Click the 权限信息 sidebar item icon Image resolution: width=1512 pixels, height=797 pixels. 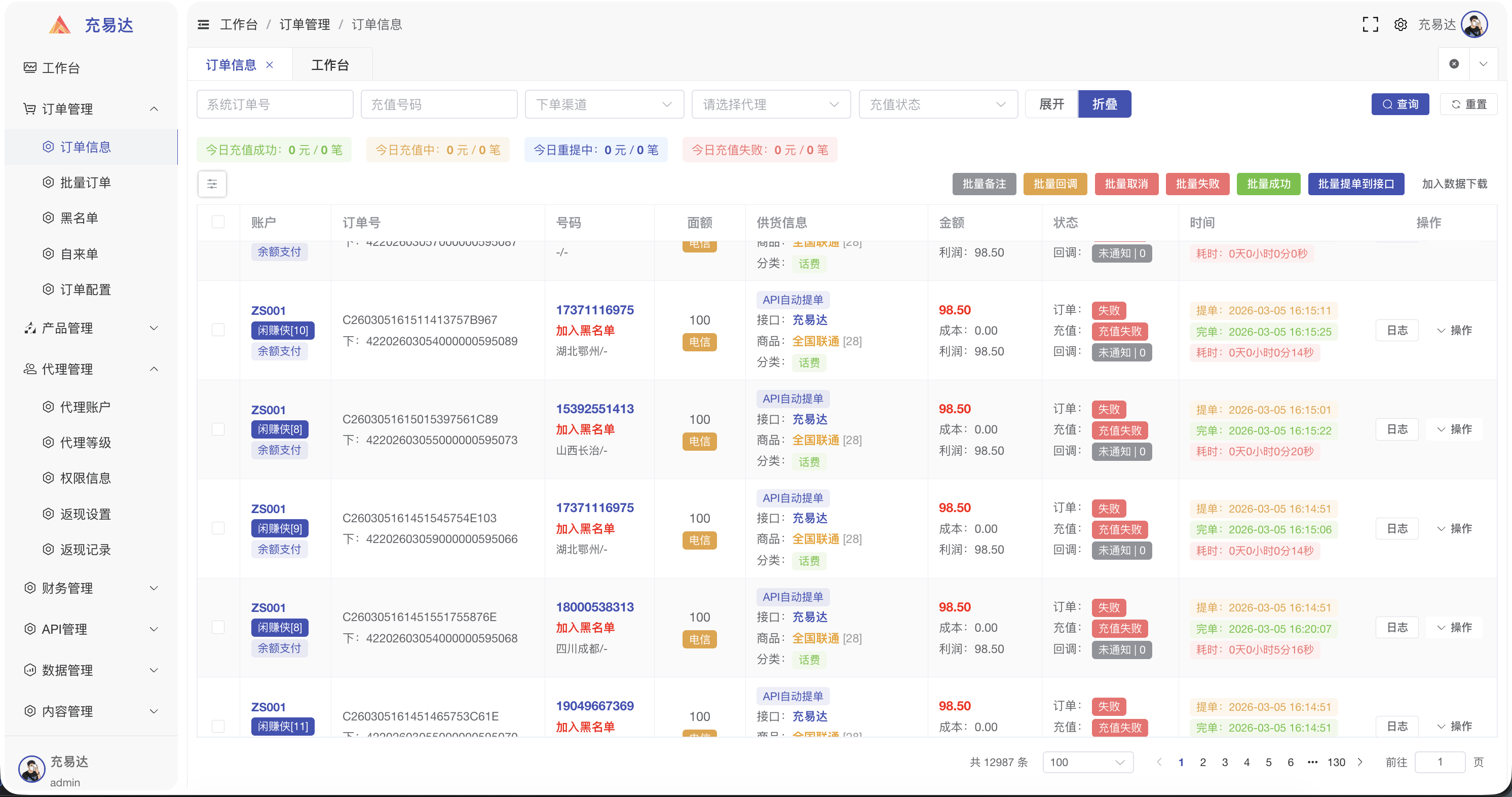point(48,478)
